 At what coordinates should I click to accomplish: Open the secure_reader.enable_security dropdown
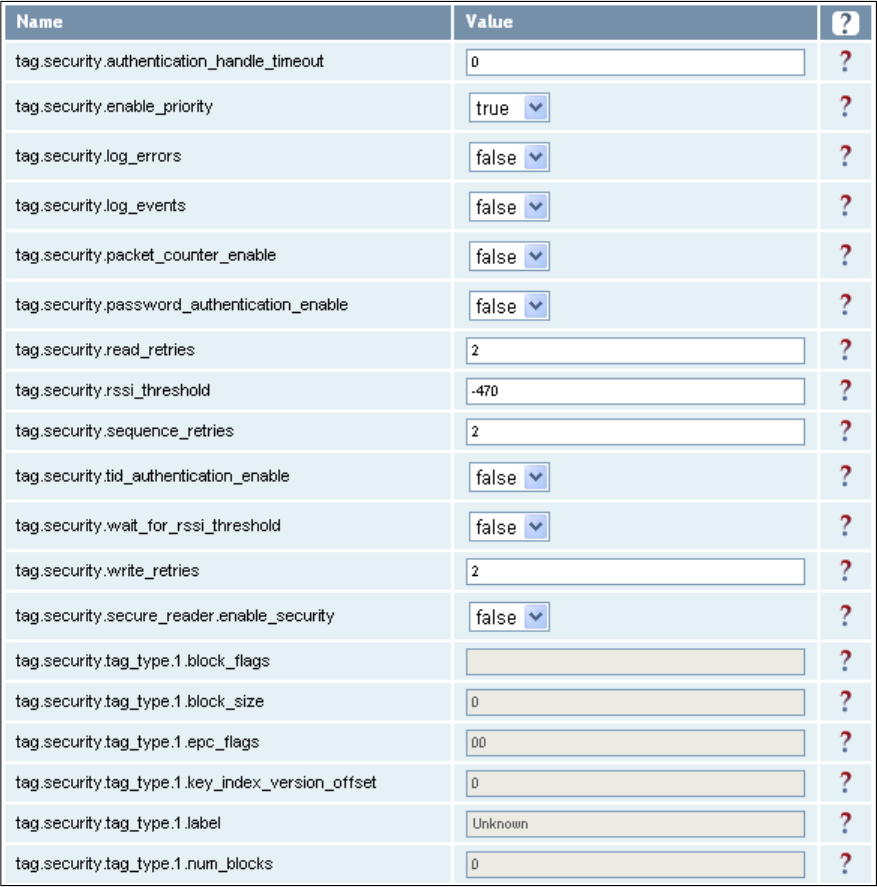(509, 617)
